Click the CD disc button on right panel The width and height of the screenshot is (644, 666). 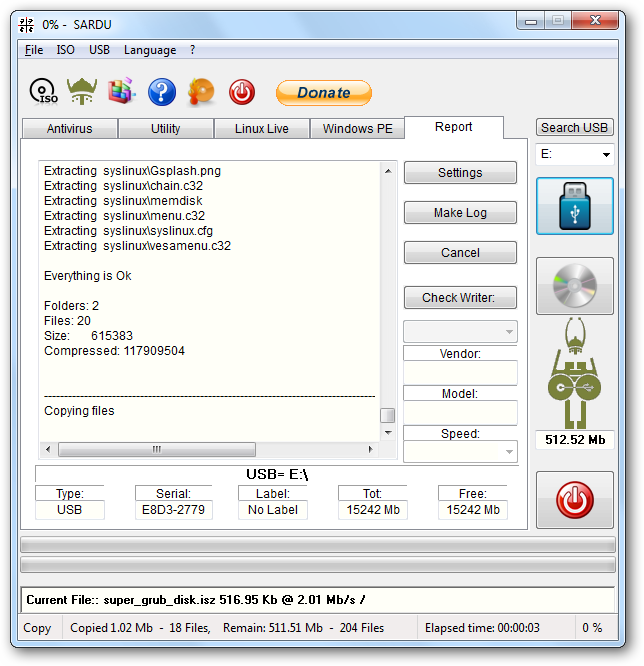[574, 286]
